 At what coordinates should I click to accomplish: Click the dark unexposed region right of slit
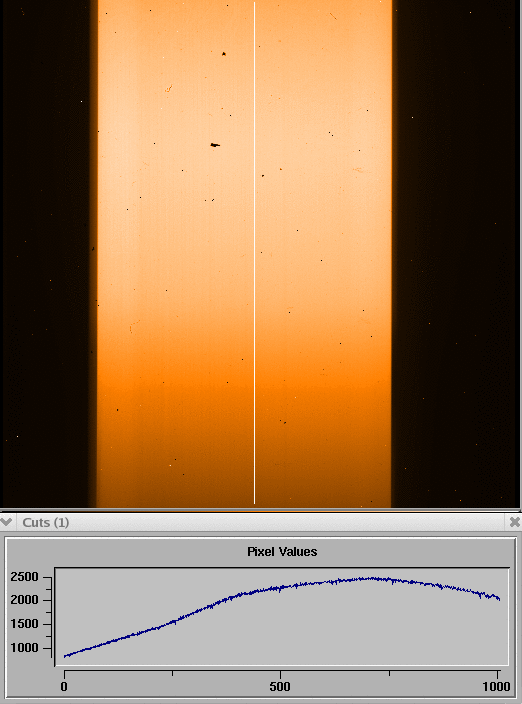[x=456, y=254]
